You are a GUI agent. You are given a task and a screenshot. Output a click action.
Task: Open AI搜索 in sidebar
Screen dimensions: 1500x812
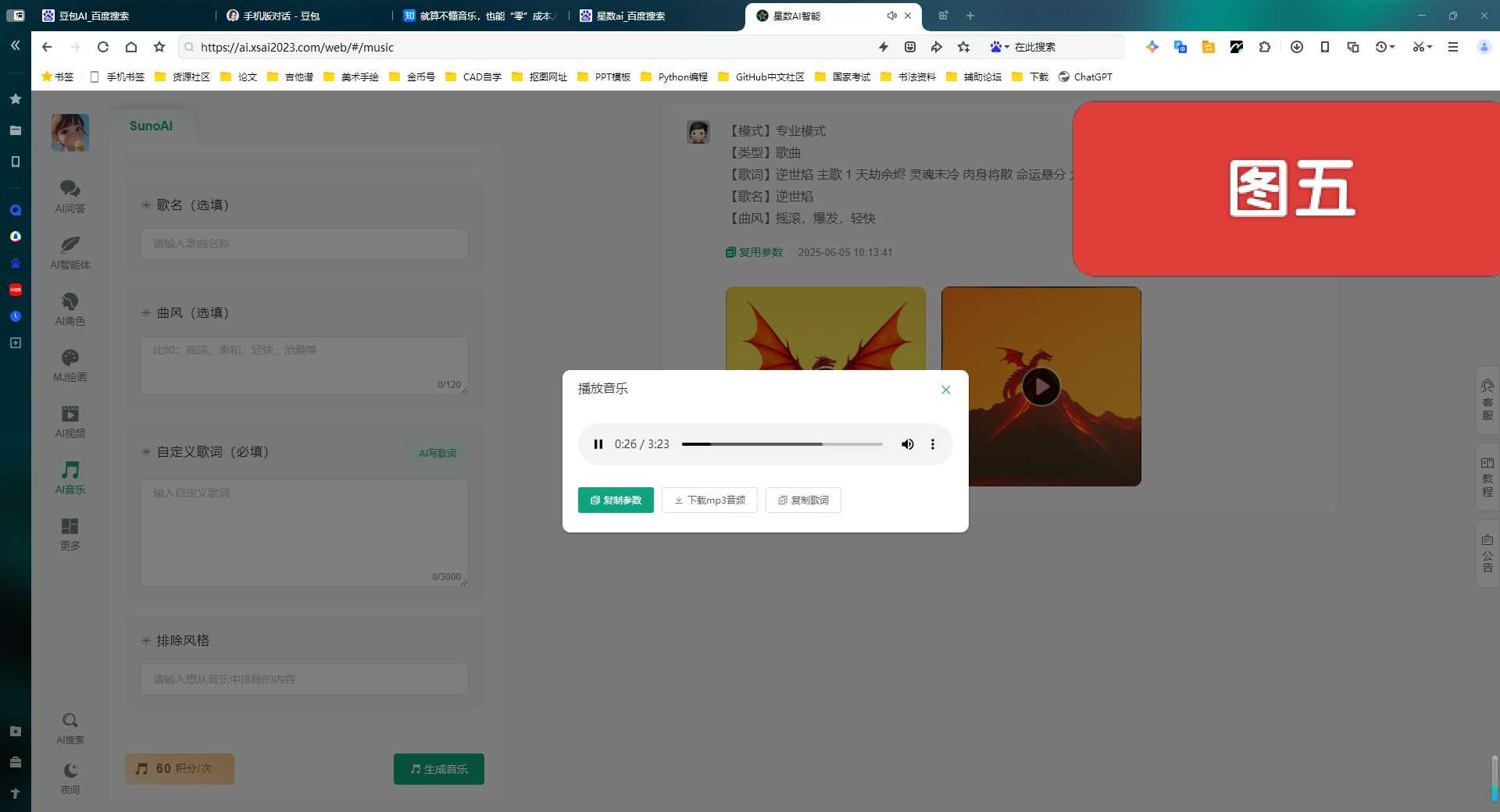pyautogui.click(x=70, y=728)
